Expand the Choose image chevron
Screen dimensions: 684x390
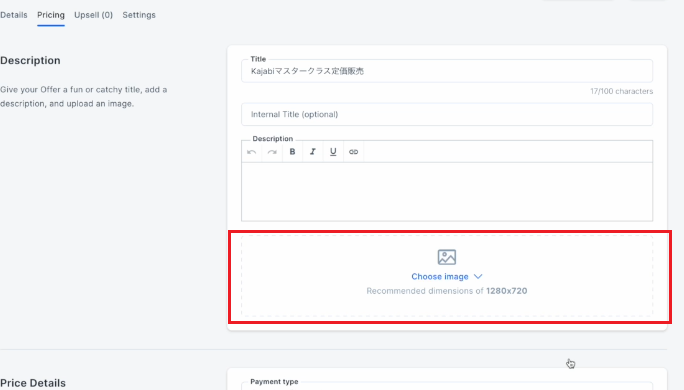478,277
